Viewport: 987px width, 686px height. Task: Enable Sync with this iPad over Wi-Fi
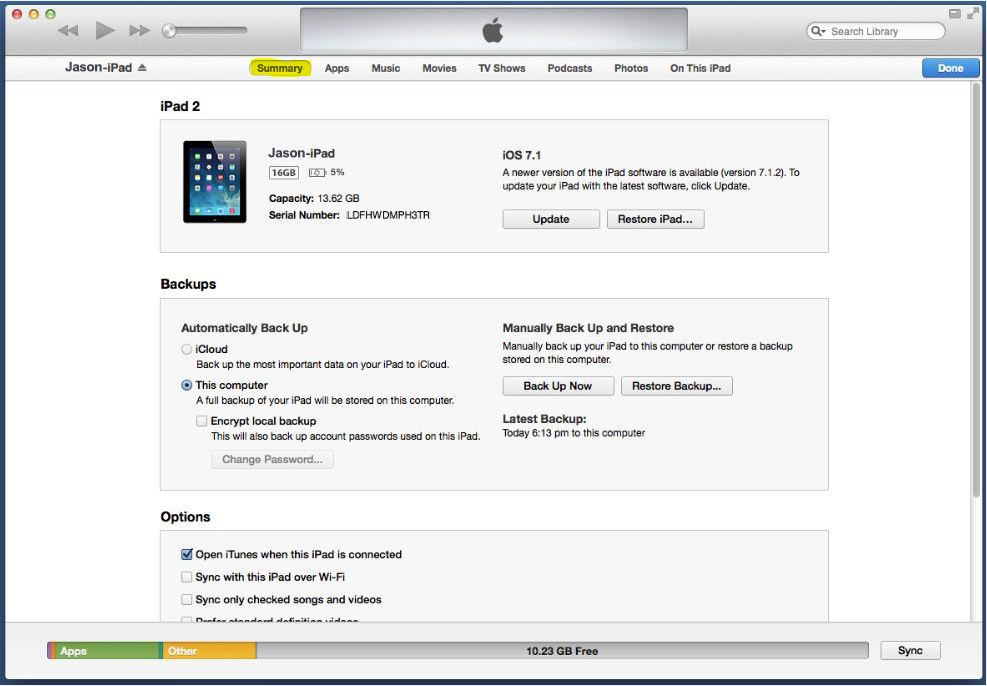[186, 576]
